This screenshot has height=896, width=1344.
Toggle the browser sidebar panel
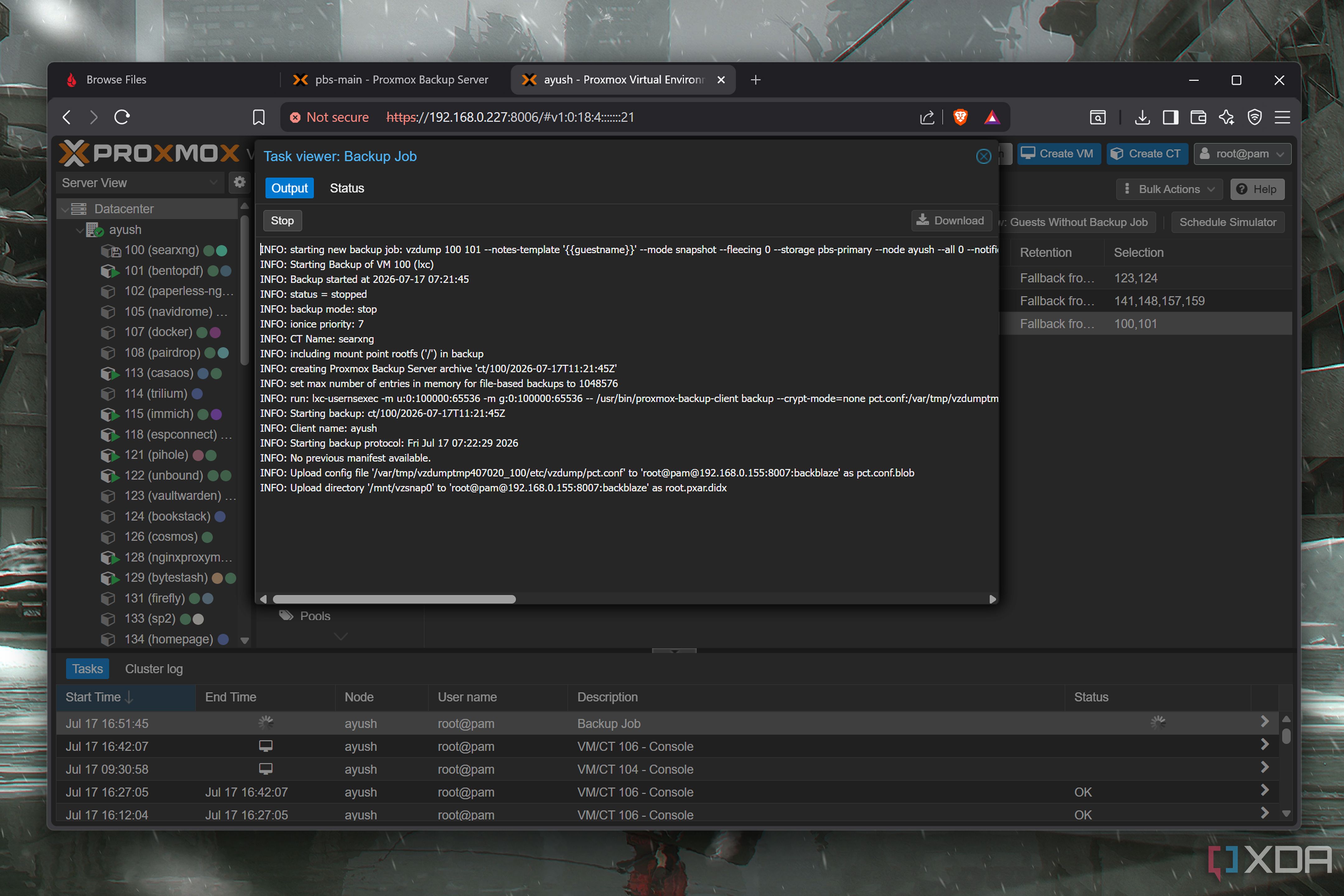tap(1170, 118)
